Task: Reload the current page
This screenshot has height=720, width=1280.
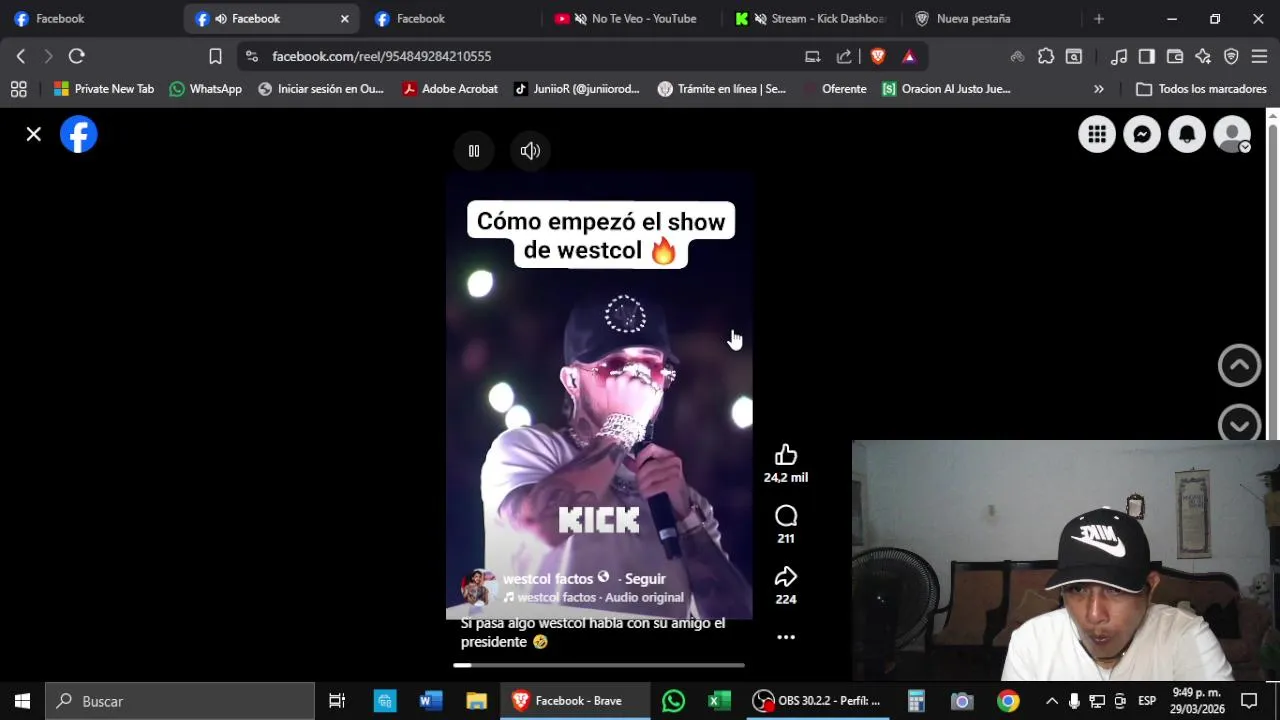Action: tap(77, 57)
